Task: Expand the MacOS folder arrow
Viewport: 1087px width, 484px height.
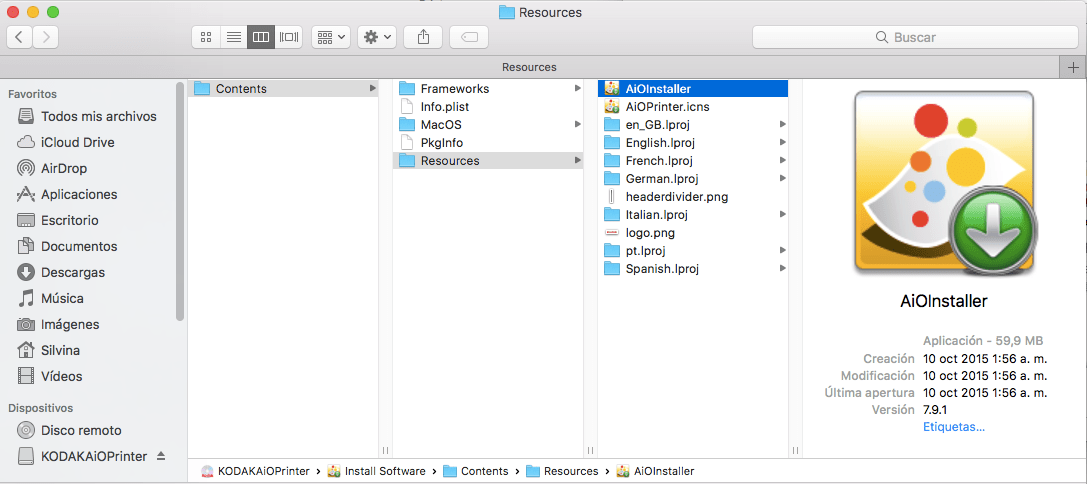Action: pos(577,125)
